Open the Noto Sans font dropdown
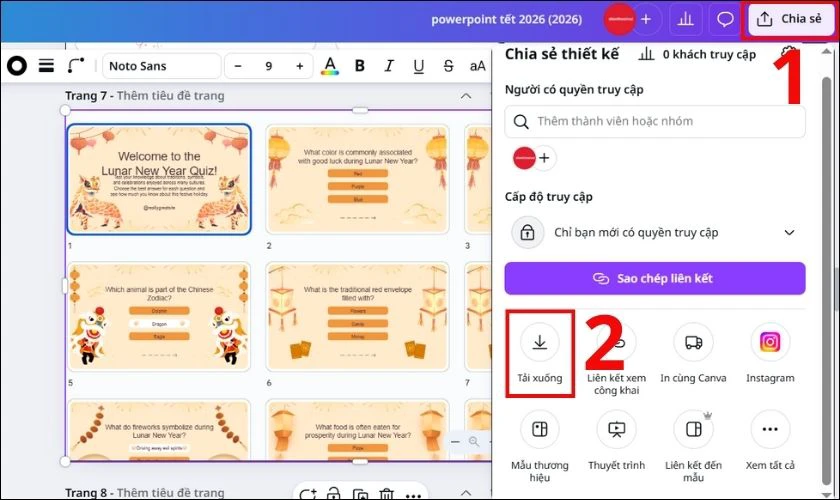The width and height of the screenshot is (840, 500). coord(161,66)
